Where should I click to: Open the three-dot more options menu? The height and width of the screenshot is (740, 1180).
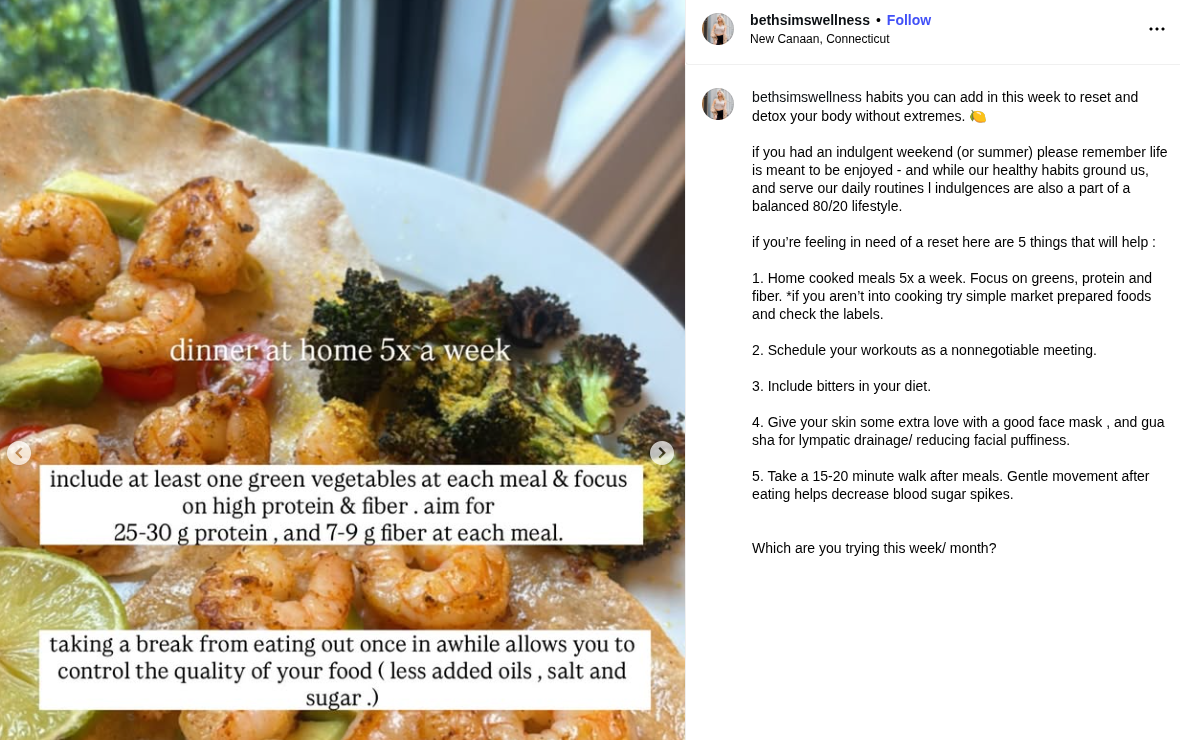pyautogui.click(x=1157, y=29)
